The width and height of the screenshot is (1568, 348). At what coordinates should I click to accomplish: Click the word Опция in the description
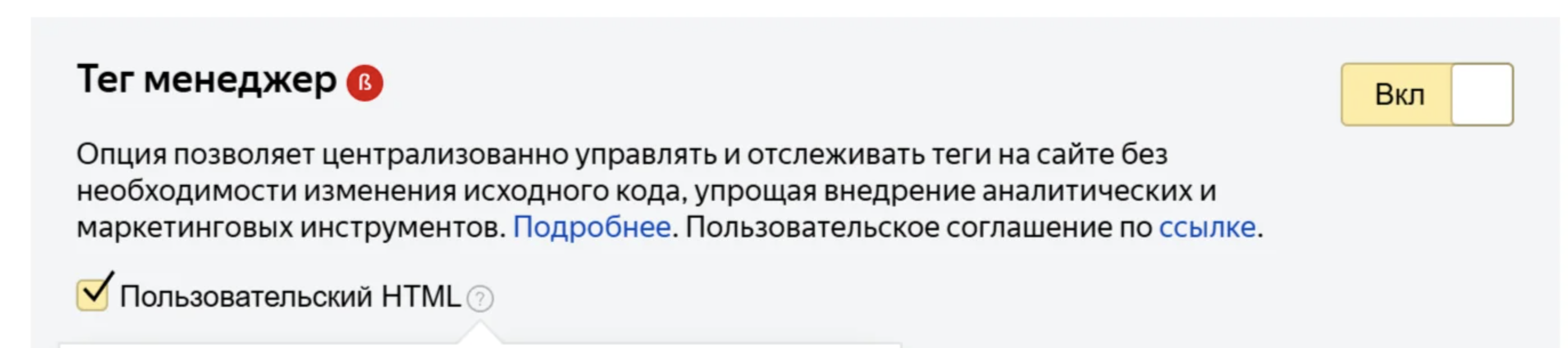pos(121,155)
